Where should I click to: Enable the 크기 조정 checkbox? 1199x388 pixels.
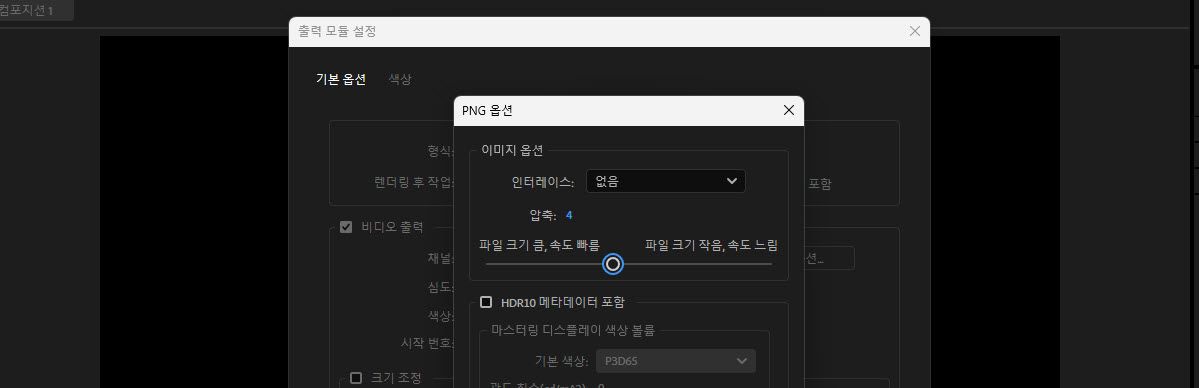tap(356, 377)
